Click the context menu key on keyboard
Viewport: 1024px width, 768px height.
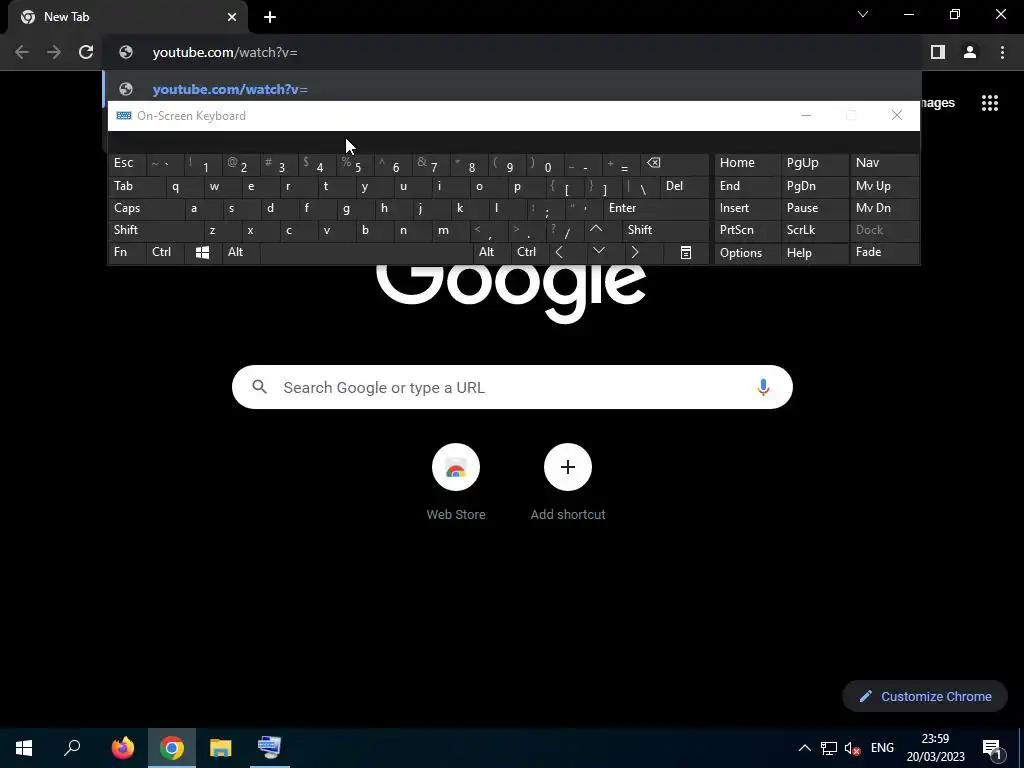686,253
